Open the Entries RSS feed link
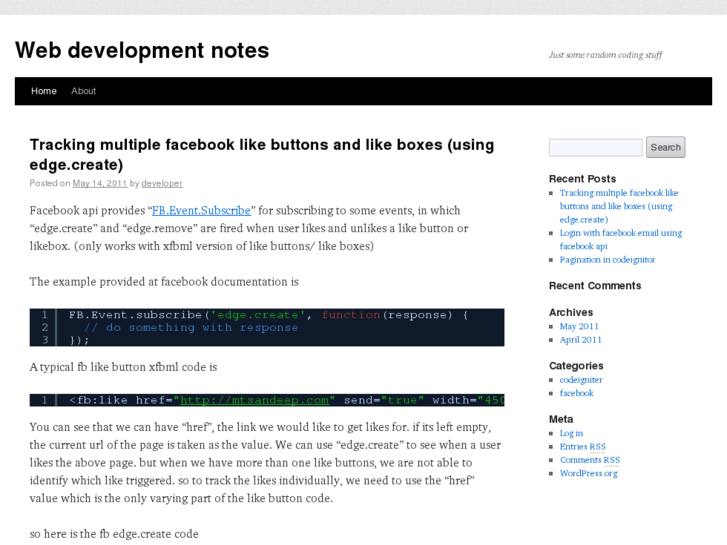Image resolution: width=727 pixels, height=545 pixels. [582, 447]
